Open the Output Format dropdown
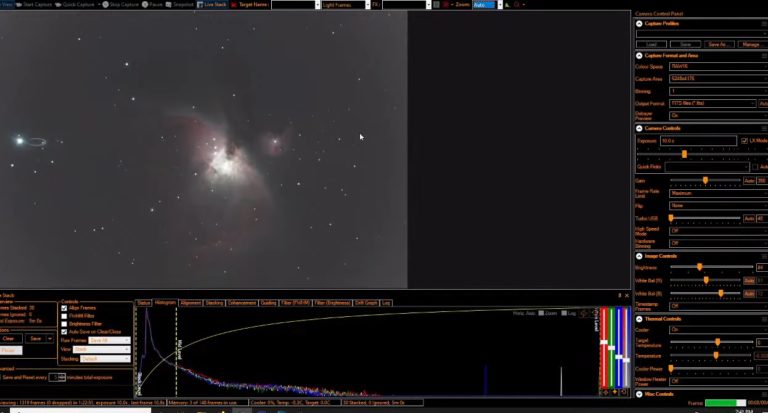 [712, 103]
